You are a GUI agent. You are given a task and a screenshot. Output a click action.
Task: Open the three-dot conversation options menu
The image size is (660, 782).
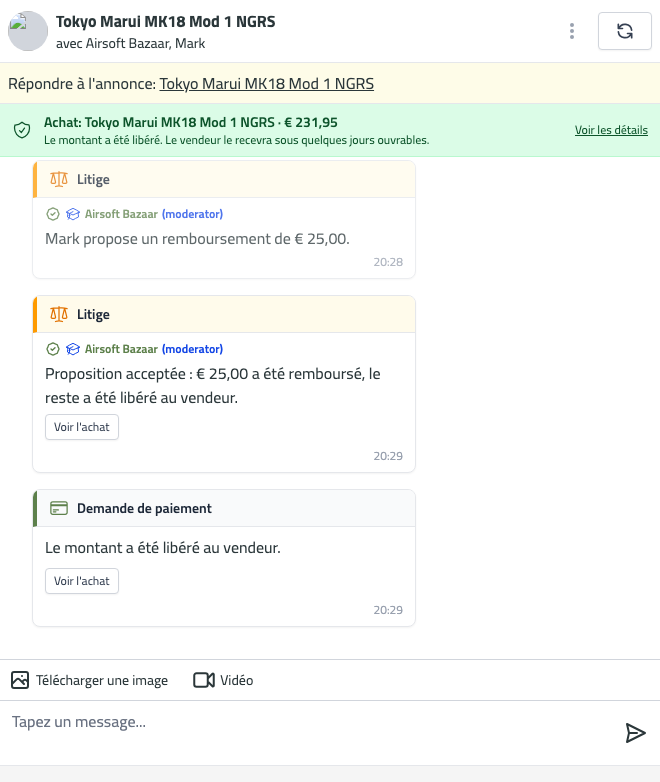point(572,31)
